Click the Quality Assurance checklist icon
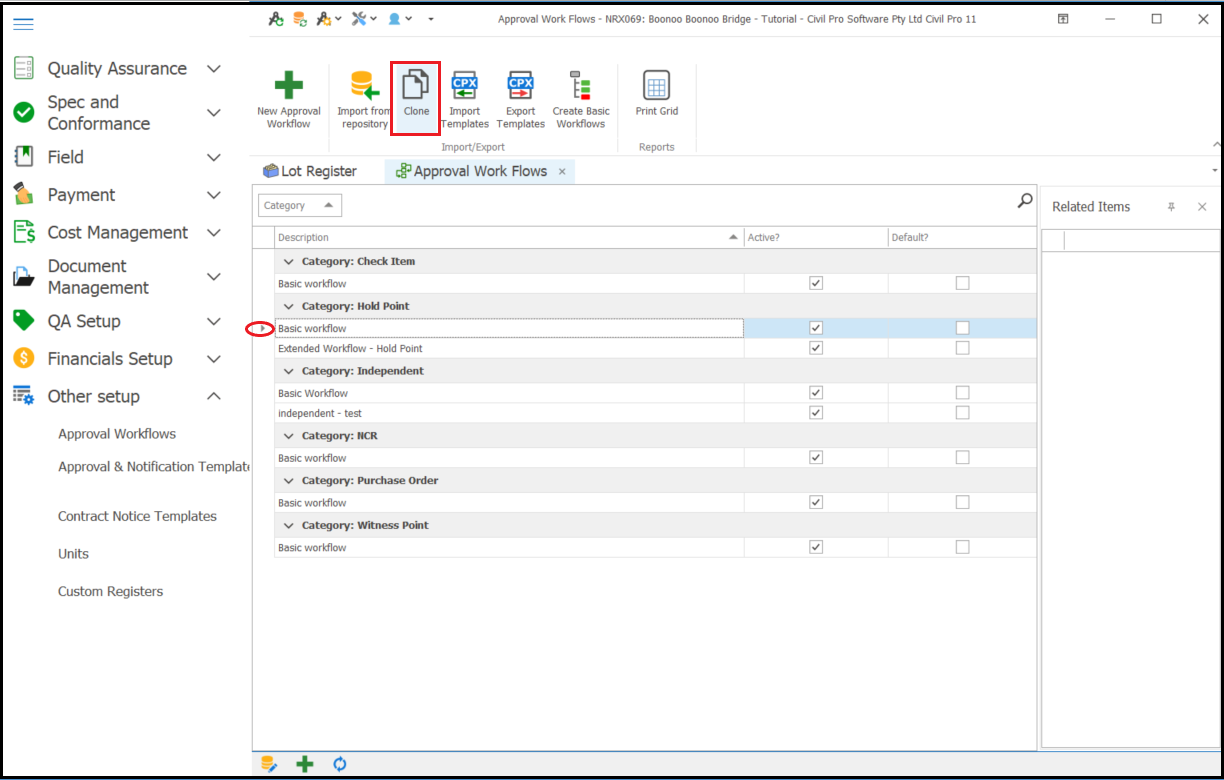This screenshot has height=780, width=1224. [x=24, y=69]
